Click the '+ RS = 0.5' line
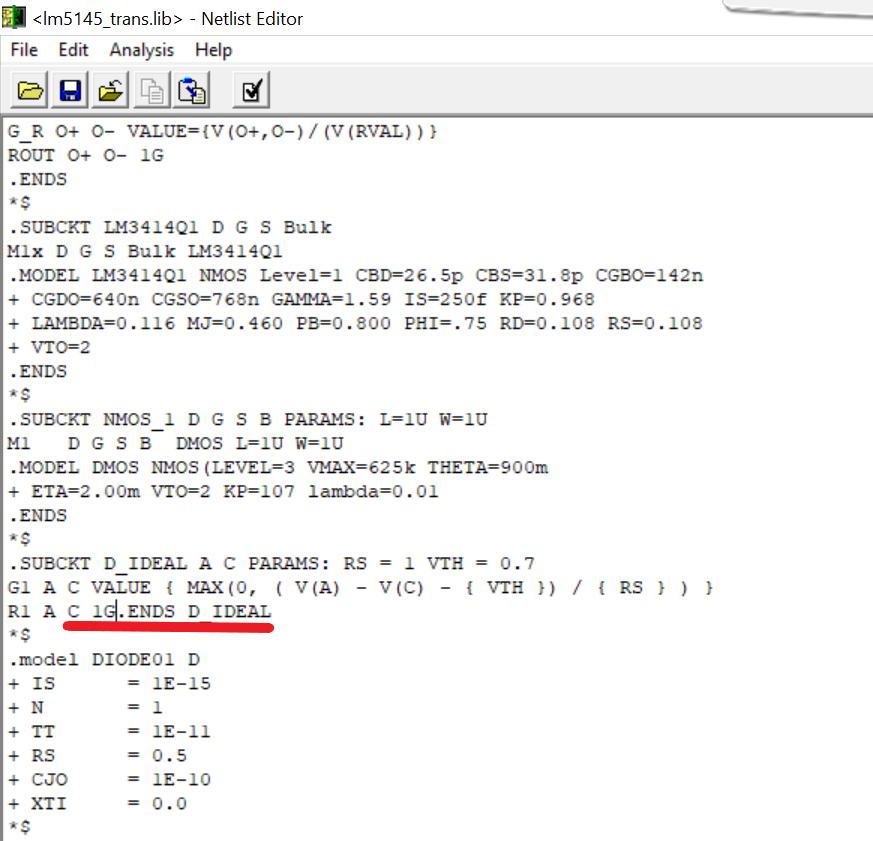873x841 pixels. [97, 755]
